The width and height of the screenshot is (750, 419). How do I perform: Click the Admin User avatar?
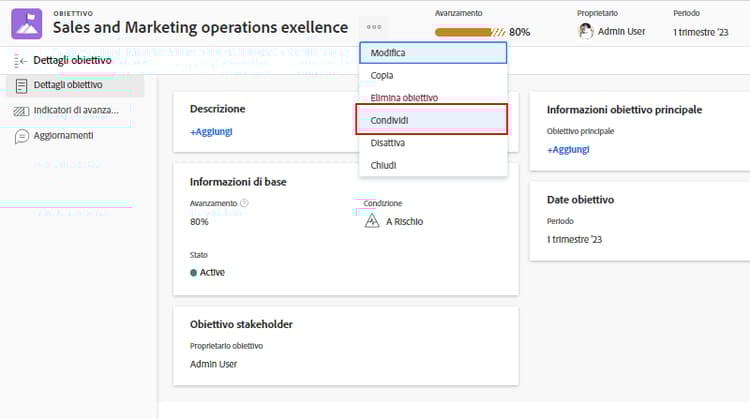pos(586,31)
